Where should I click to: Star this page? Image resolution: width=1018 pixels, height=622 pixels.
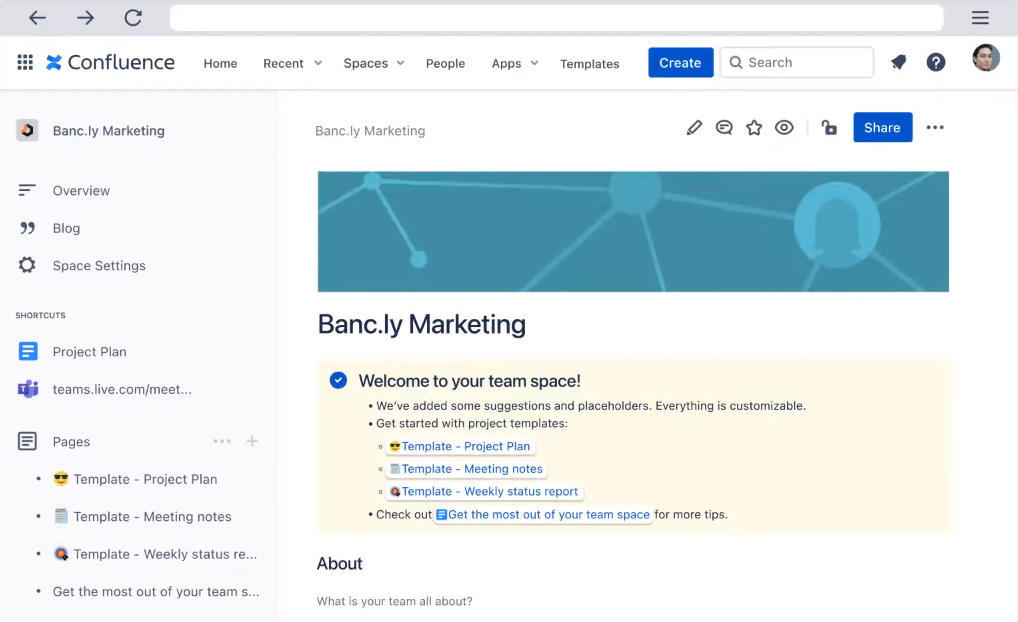[x=754, y=127]
